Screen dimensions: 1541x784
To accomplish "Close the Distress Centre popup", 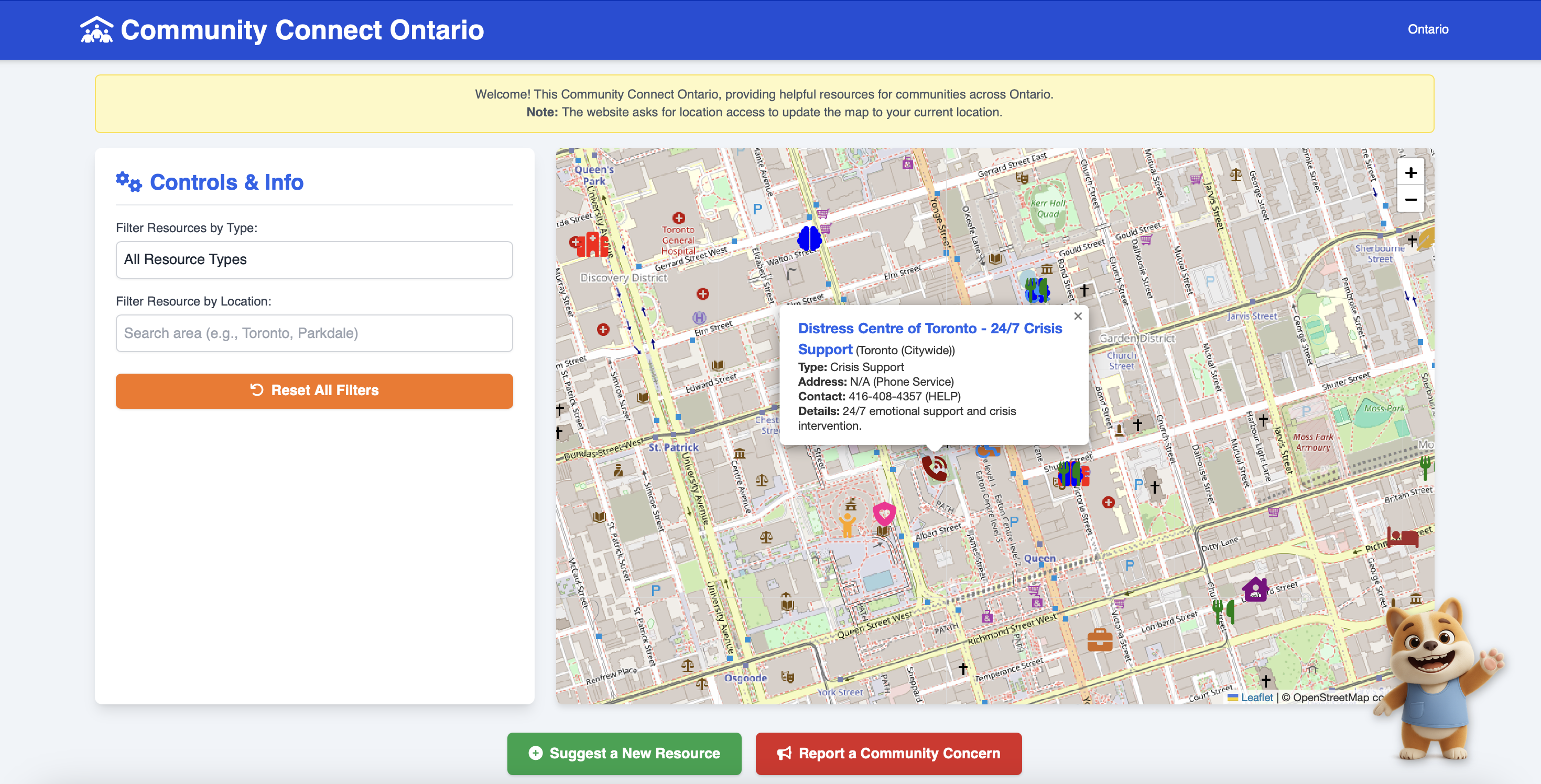I will click(1077, 316).
